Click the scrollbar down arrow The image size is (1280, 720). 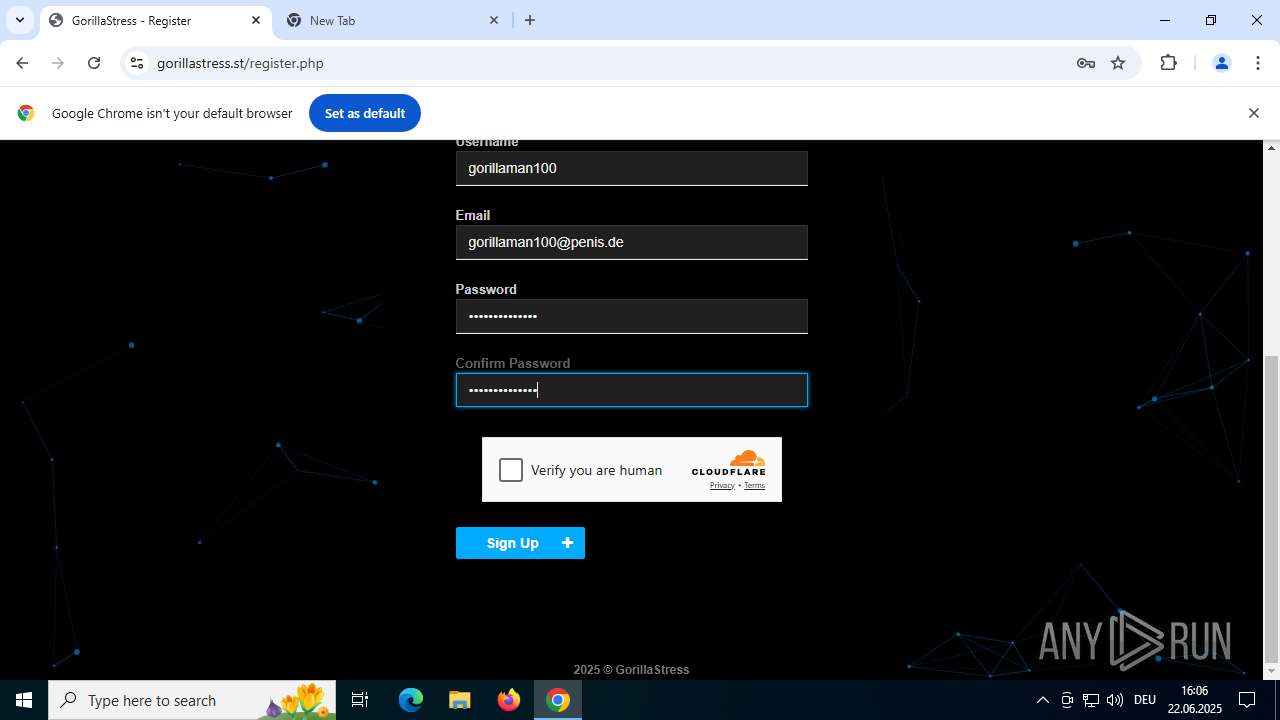click(x=1272, y=671)
